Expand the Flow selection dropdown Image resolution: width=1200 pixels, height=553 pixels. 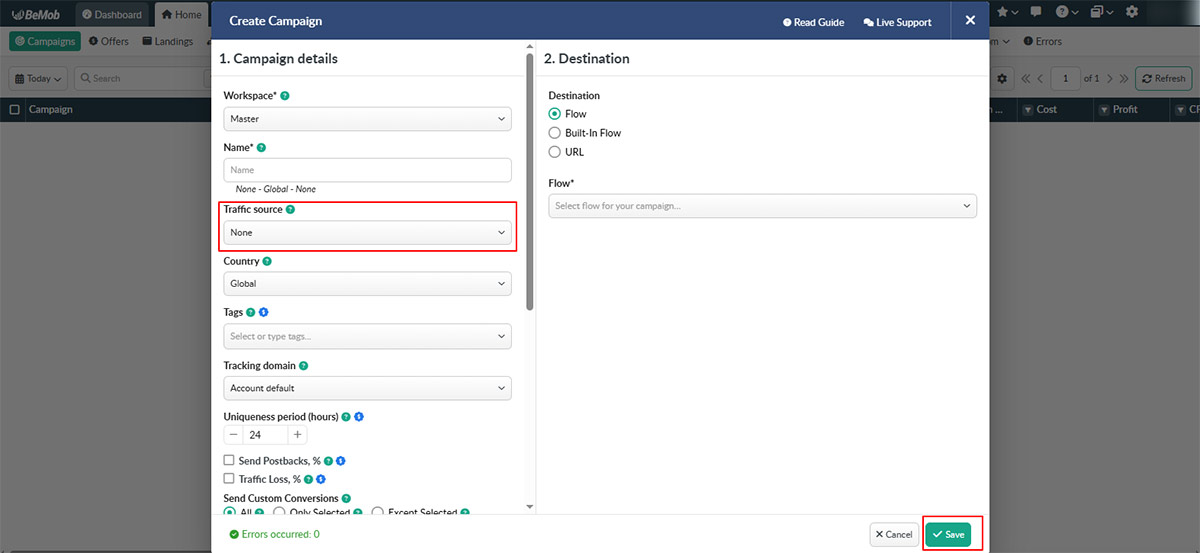762,206
